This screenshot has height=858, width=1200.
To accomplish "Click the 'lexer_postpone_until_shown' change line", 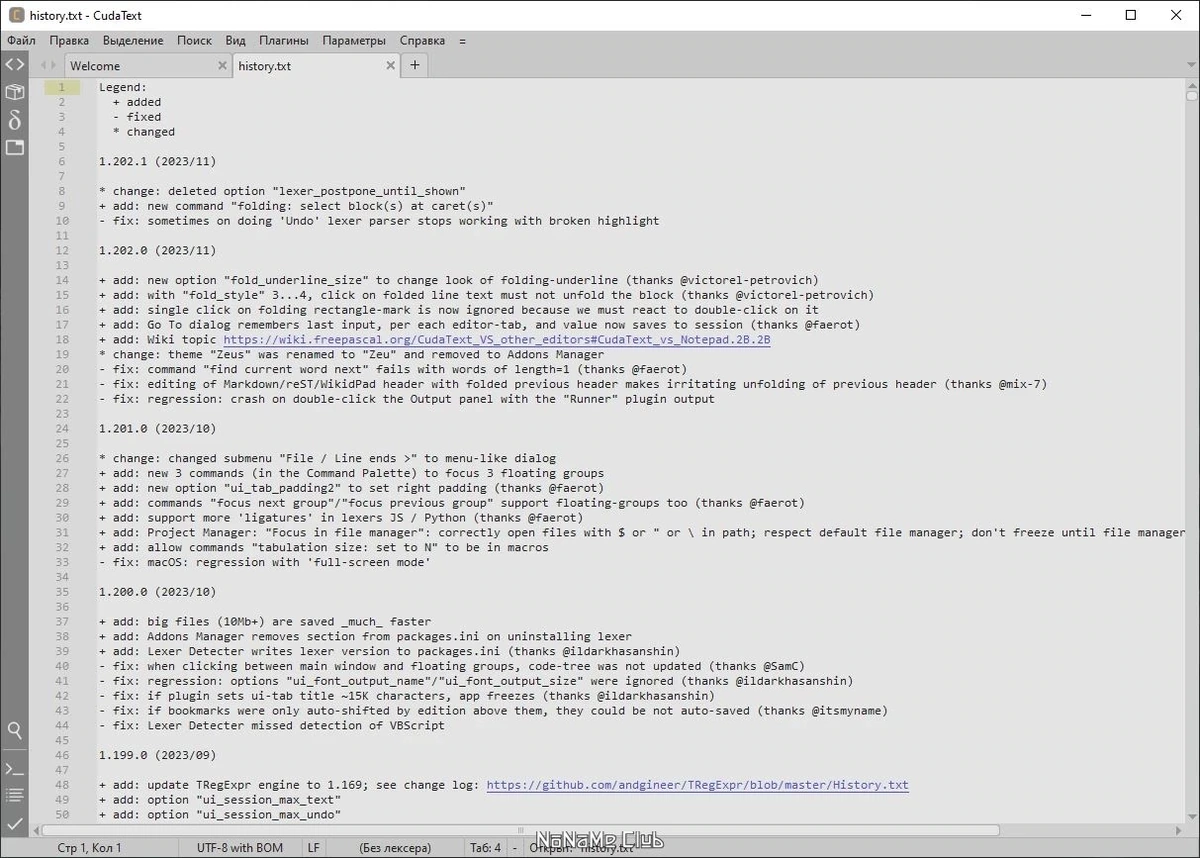I will (x=283, y=191).
